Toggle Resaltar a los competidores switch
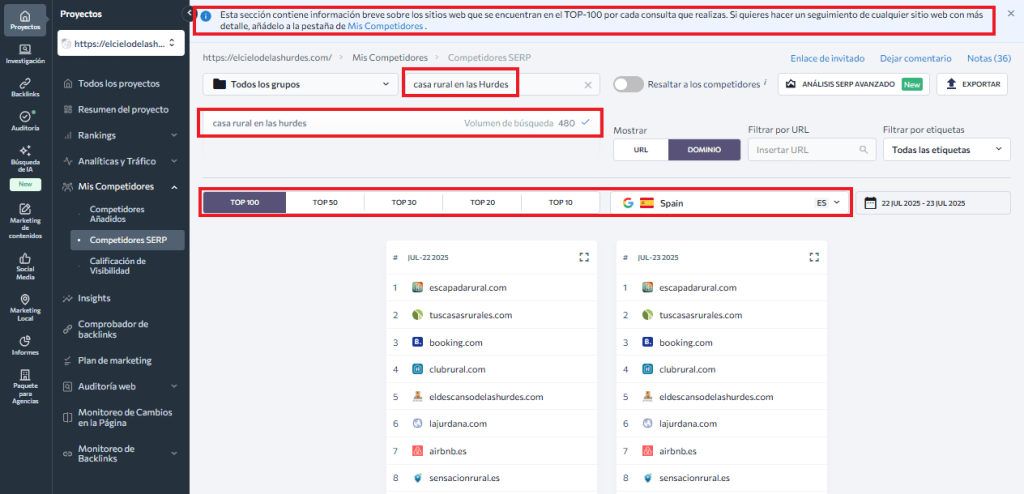The image size is (1024, 494). coord(628,84)
